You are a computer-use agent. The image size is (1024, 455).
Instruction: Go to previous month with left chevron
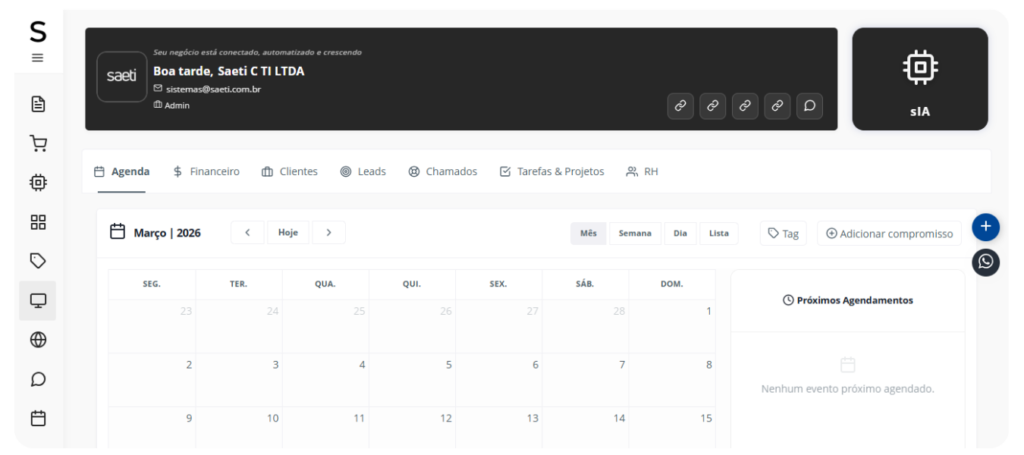click(x=247, y=233)
